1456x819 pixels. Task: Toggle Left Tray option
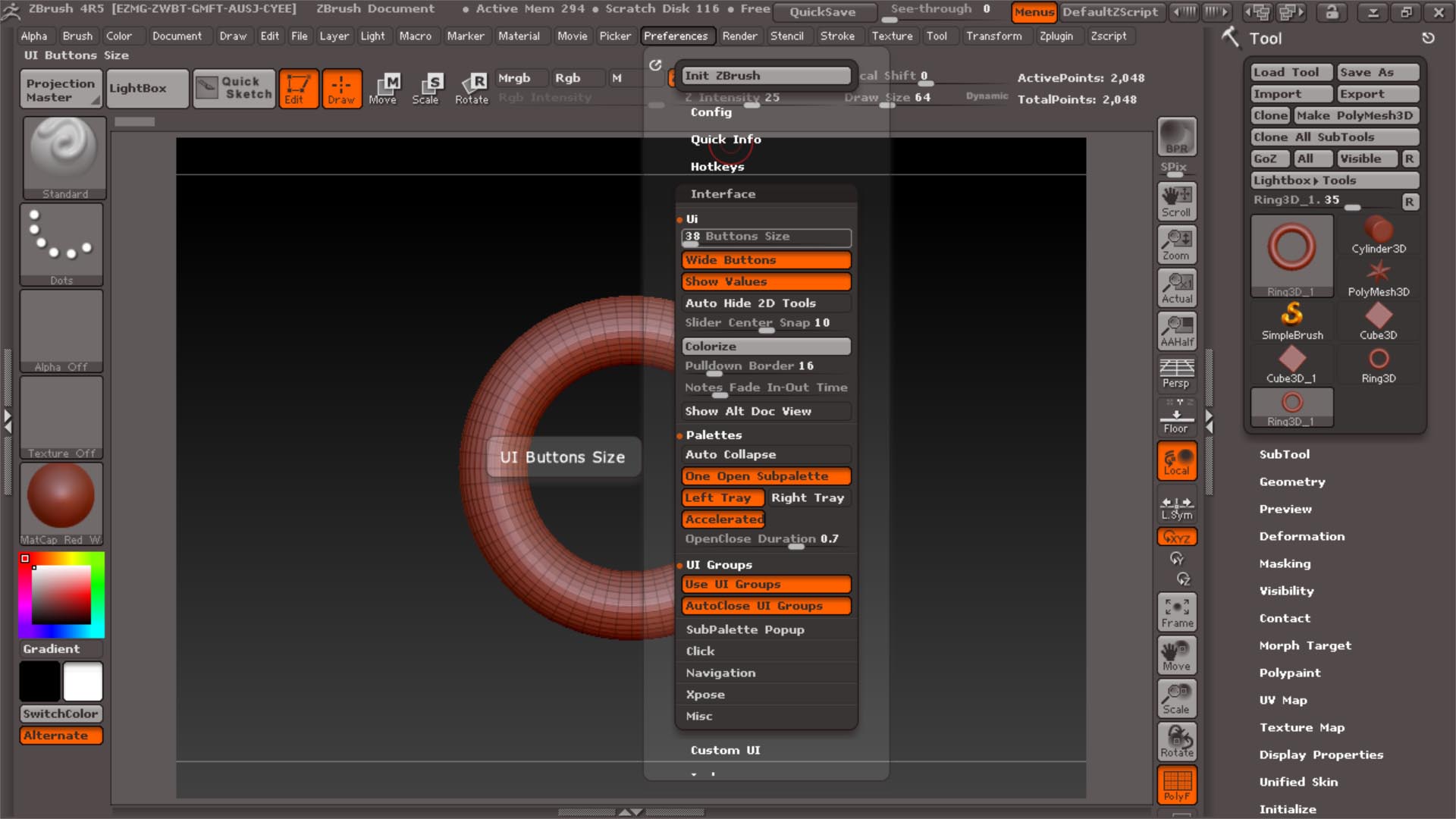point(723,497)
